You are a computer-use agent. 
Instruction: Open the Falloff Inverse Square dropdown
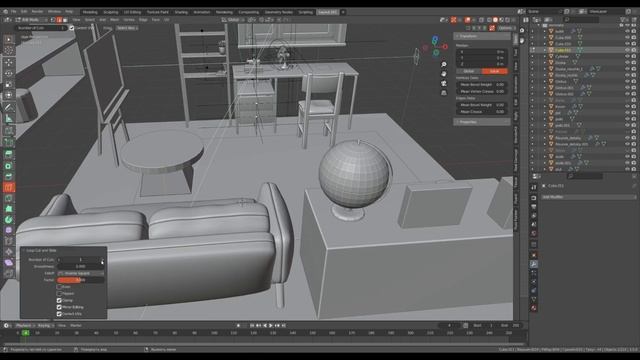point(80,273)
